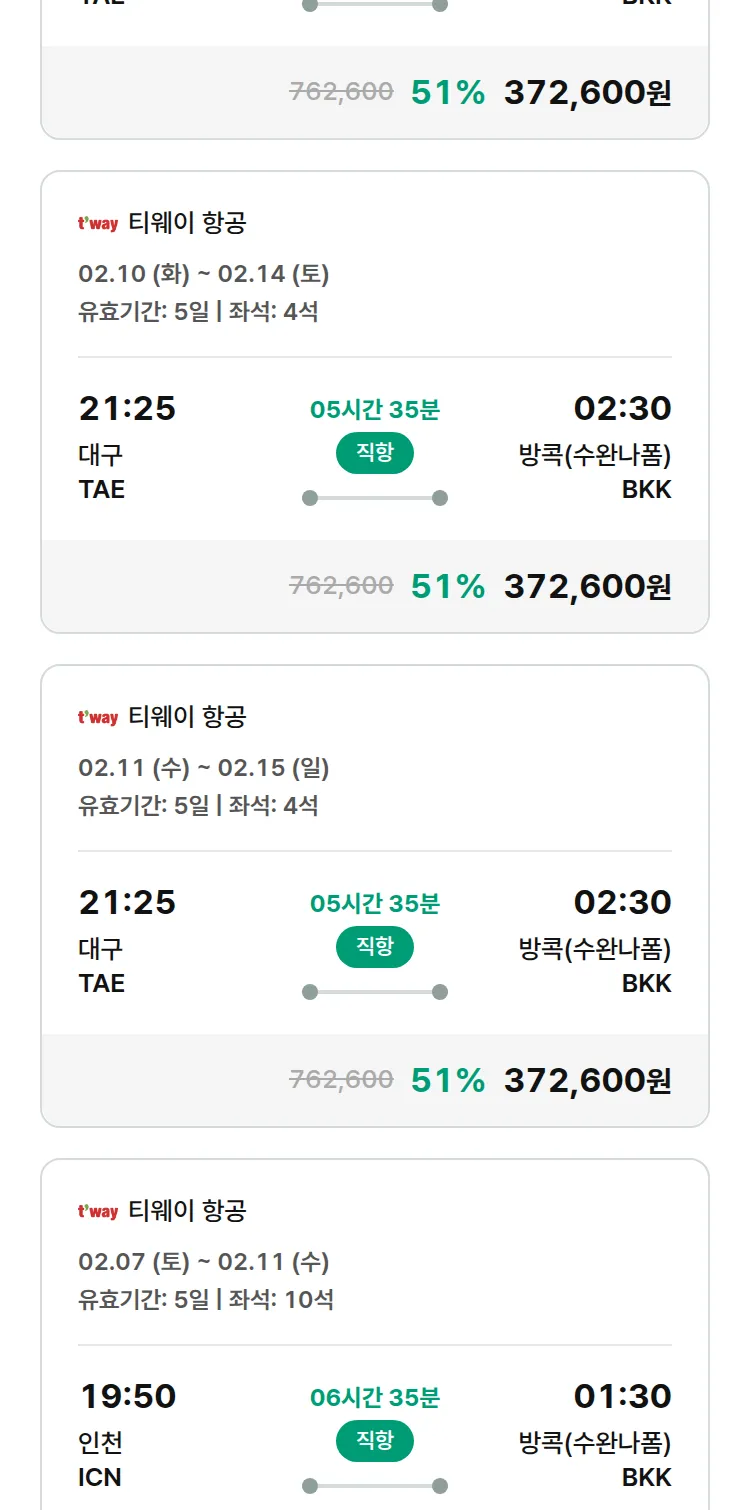Click route line on the 02.11 ~ 02.15 flight
Image resolution: width=750 pixels, height=1510 pixels.
pyautogui.click(x=374, y=992)
